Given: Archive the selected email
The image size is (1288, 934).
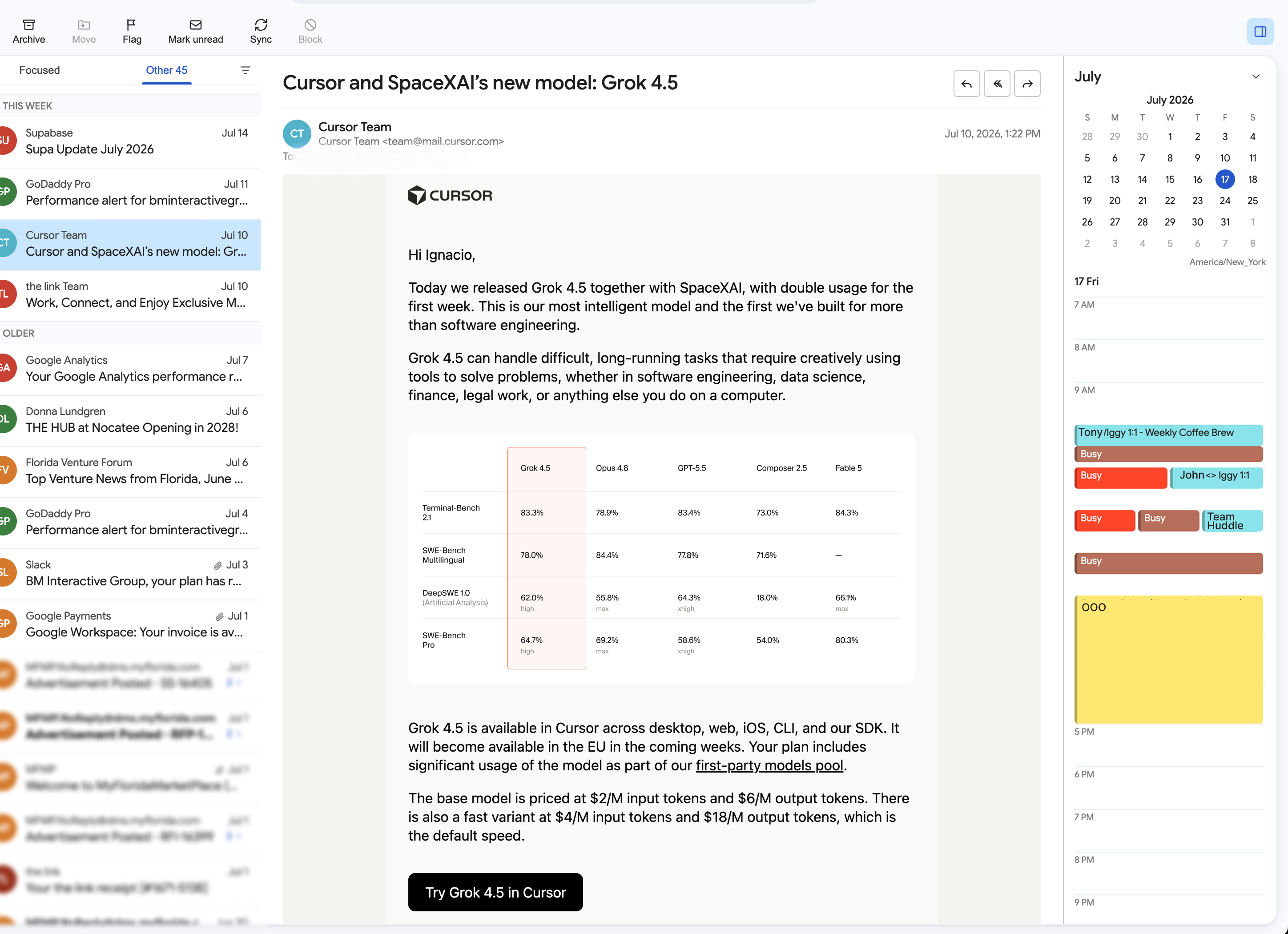Looking at the screenshot, I should (x=28, y=31).
